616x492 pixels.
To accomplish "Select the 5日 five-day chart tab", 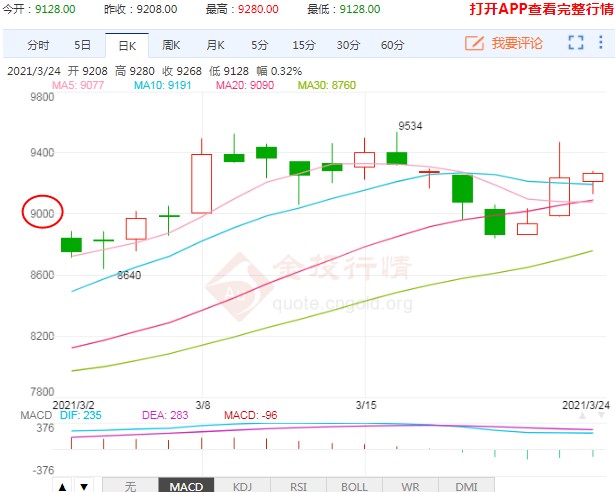I will 82,45.
